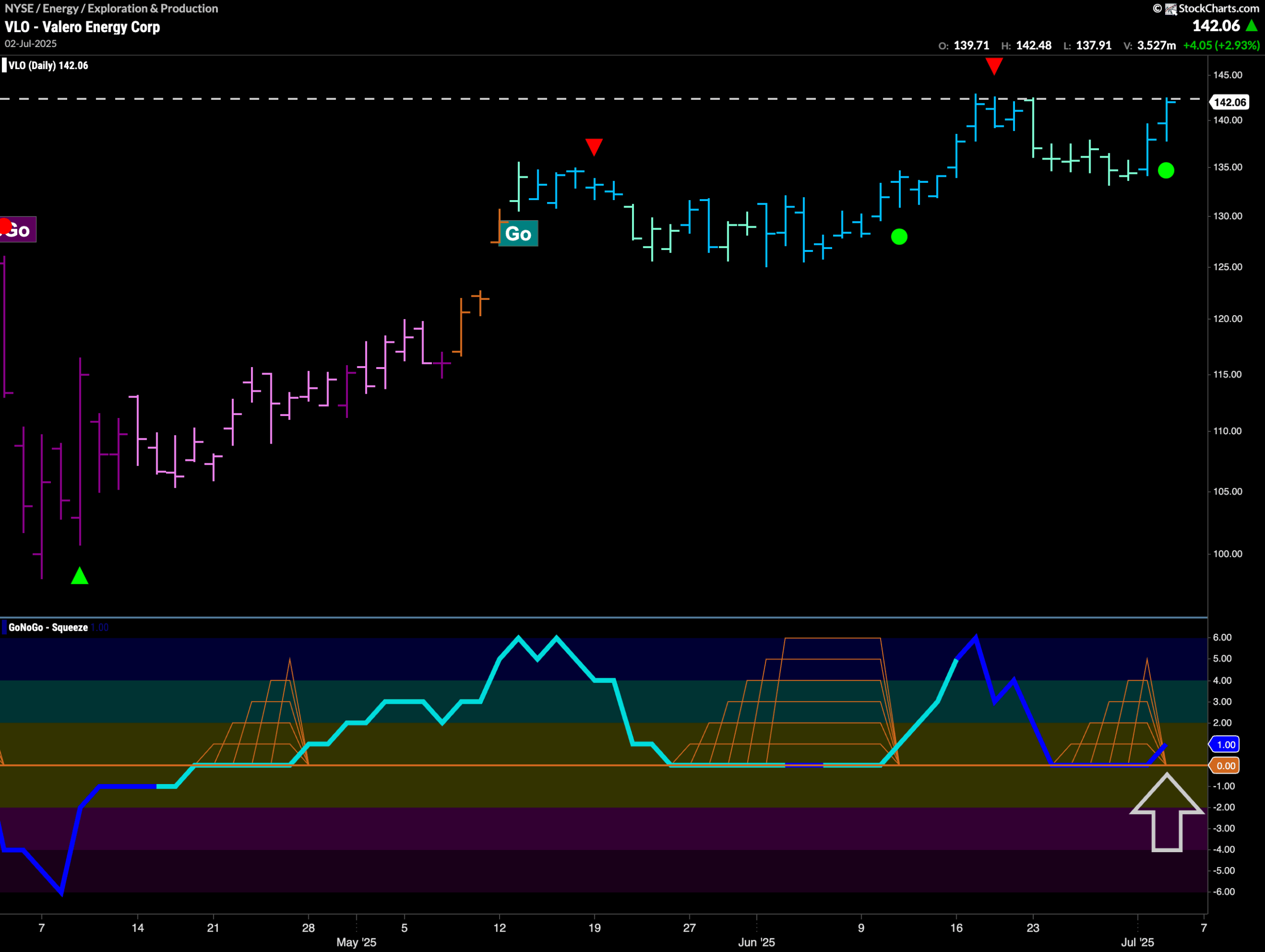Screen dimensions: 1265x952
Task: Click the volume value 3.527m
Action: [1156, 45]
